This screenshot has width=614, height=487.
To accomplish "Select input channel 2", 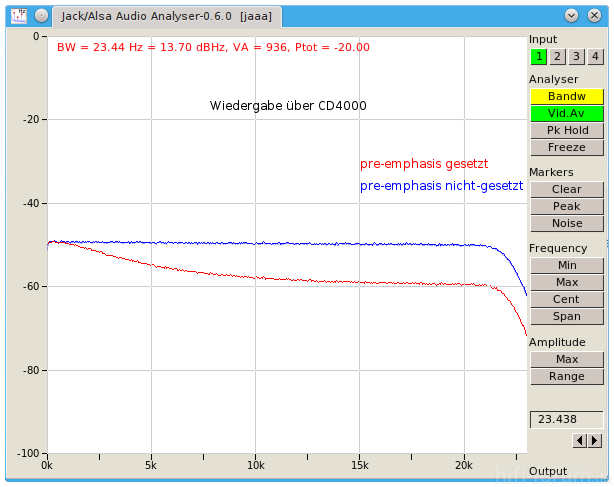I will tap(557, 57).
